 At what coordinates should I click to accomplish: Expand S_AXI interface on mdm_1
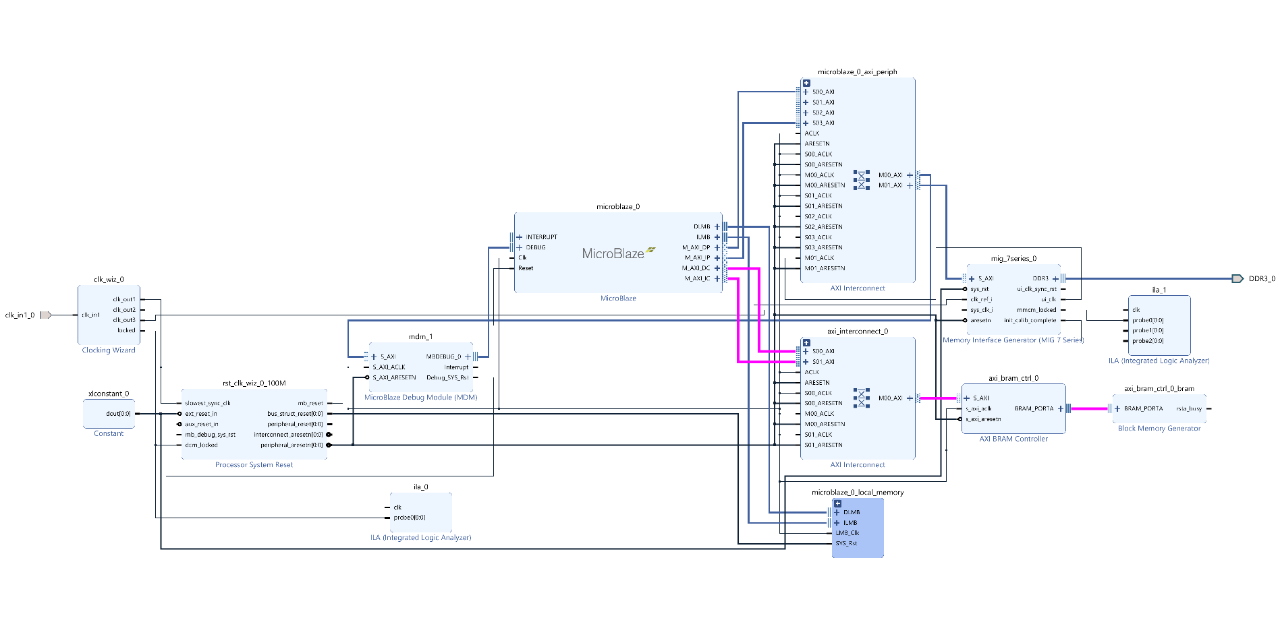[374, 356]
